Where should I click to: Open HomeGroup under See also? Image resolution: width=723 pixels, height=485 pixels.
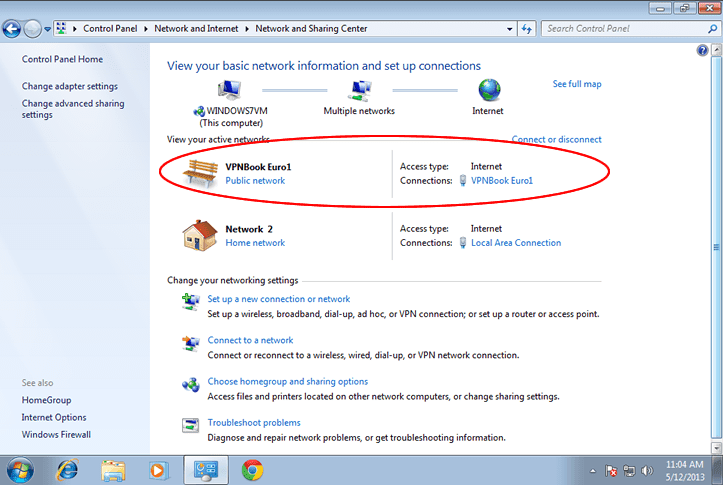point(46,400)
